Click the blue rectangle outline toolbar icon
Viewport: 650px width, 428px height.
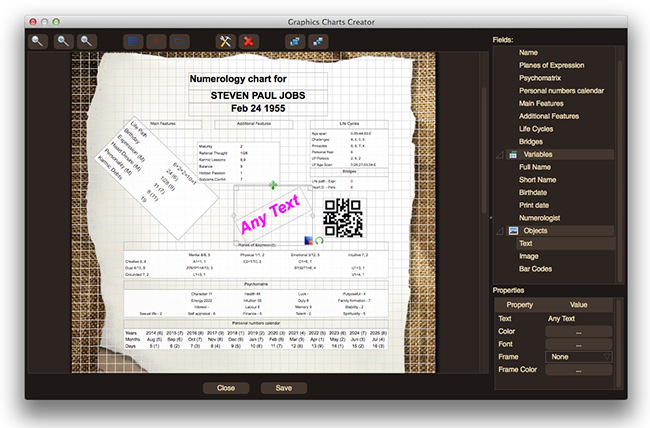tap(179, 41)
